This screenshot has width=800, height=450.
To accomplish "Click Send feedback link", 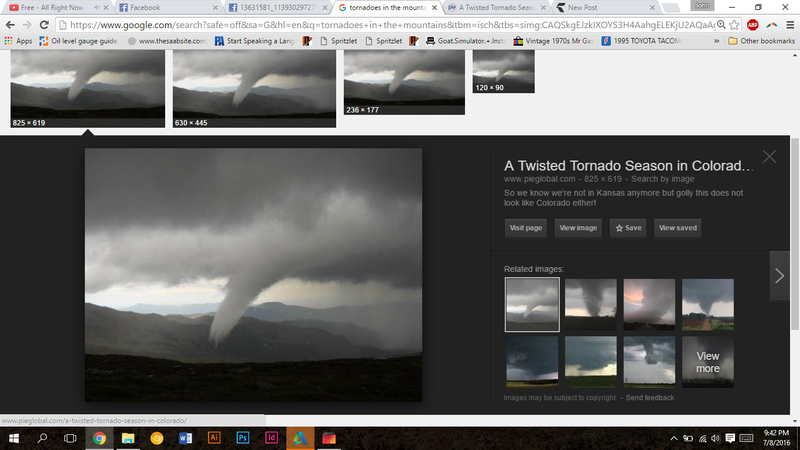I will pyautogui.click(x=649, y=397).
